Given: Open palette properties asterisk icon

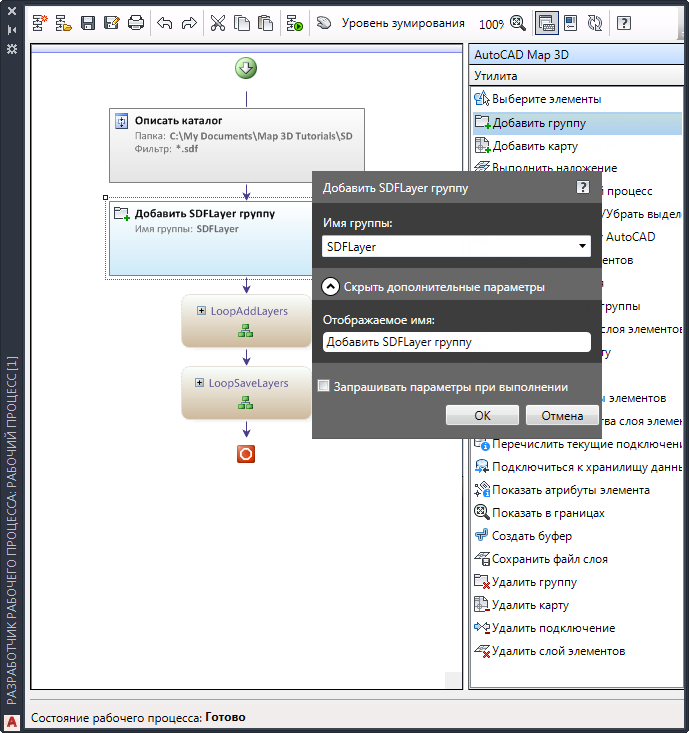Looking at the screenshot, I should (x=12, y=49).
